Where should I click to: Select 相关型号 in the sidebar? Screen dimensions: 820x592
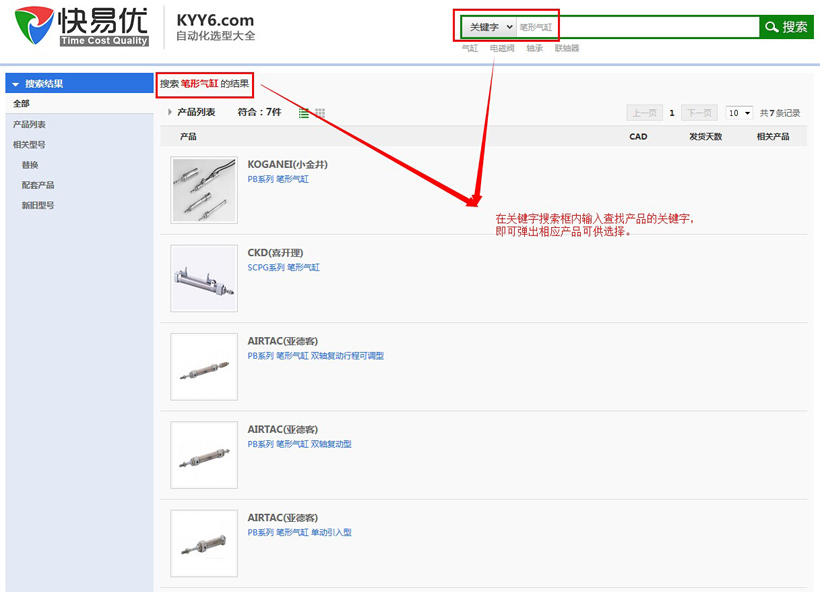pyautogui.click(x=29, y=144)
